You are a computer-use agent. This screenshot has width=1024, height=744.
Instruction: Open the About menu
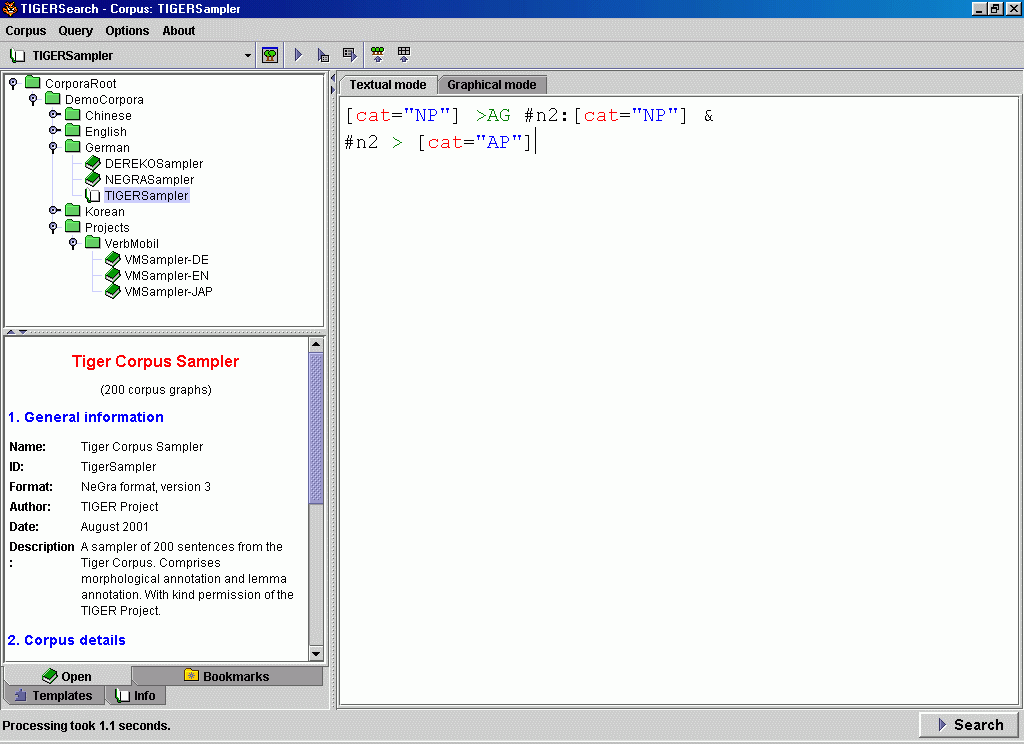coord(179,31)
